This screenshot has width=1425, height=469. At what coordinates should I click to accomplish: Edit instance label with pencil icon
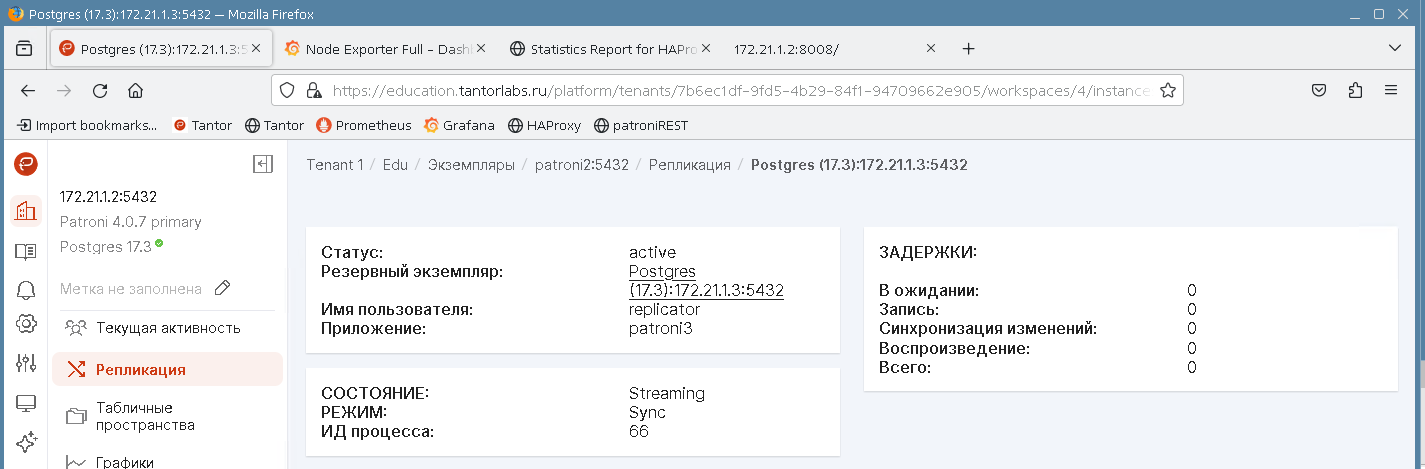point(223,288)
